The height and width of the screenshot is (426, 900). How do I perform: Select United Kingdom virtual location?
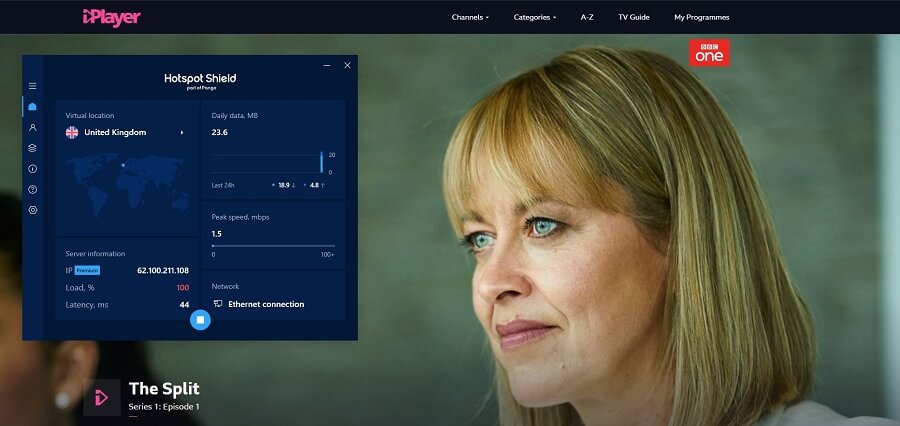point(115,133)
